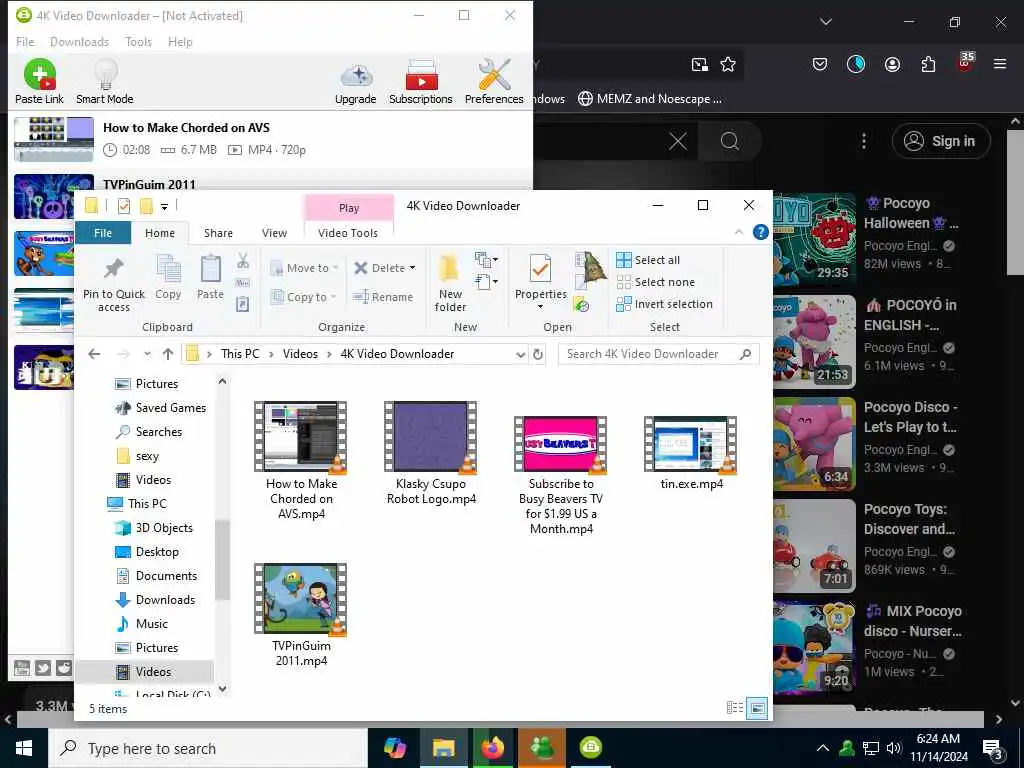
Task: Select Downloads in navigation pane
Action: coord(155,600)
